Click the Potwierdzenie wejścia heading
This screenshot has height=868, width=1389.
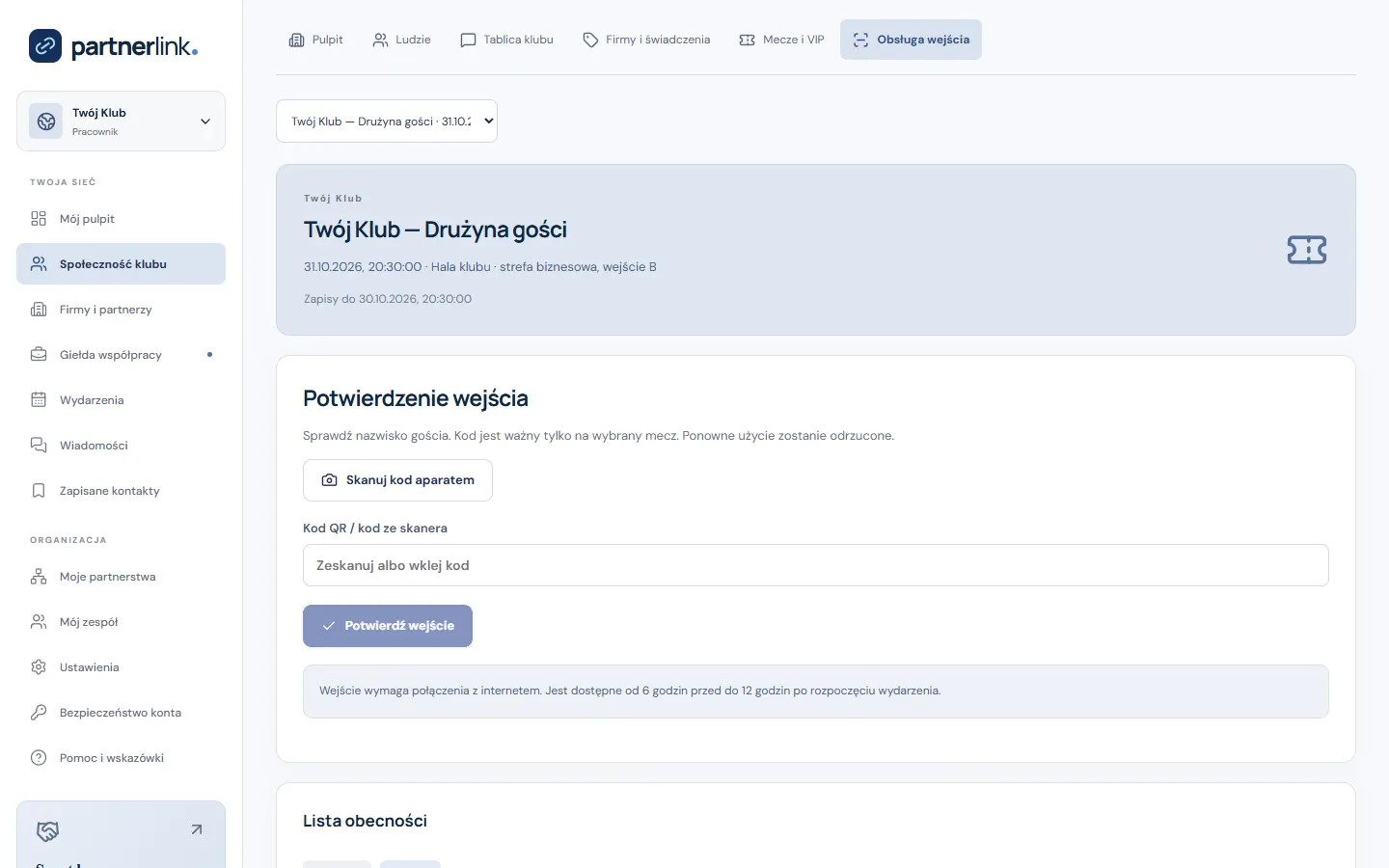click(x=416, y=398)
